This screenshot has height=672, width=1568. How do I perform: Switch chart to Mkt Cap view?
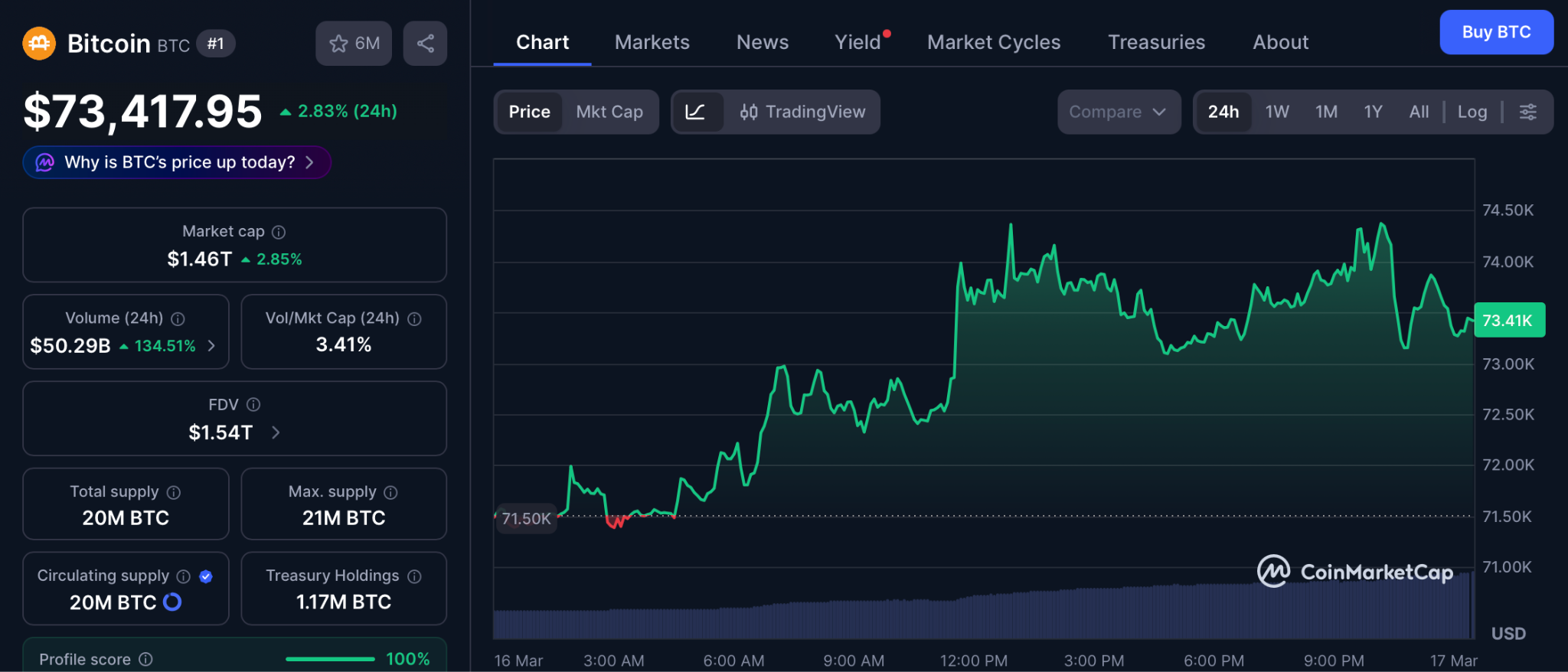tap(609, 113)
